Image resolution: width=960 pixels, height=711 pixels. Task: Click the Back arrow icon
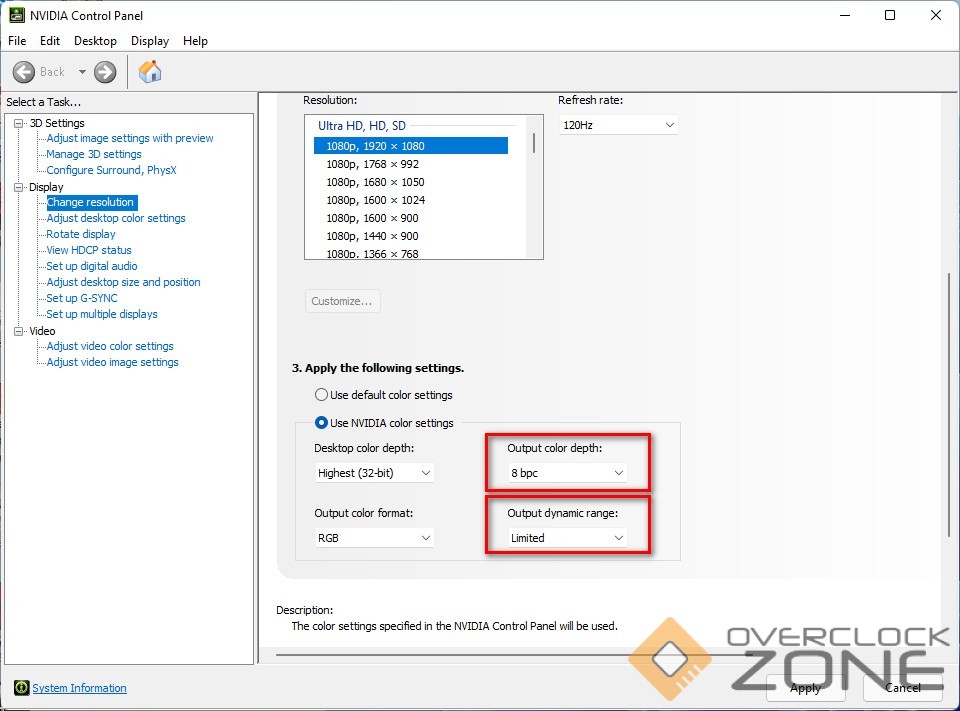pyautogui.click(x=24, y=72)
